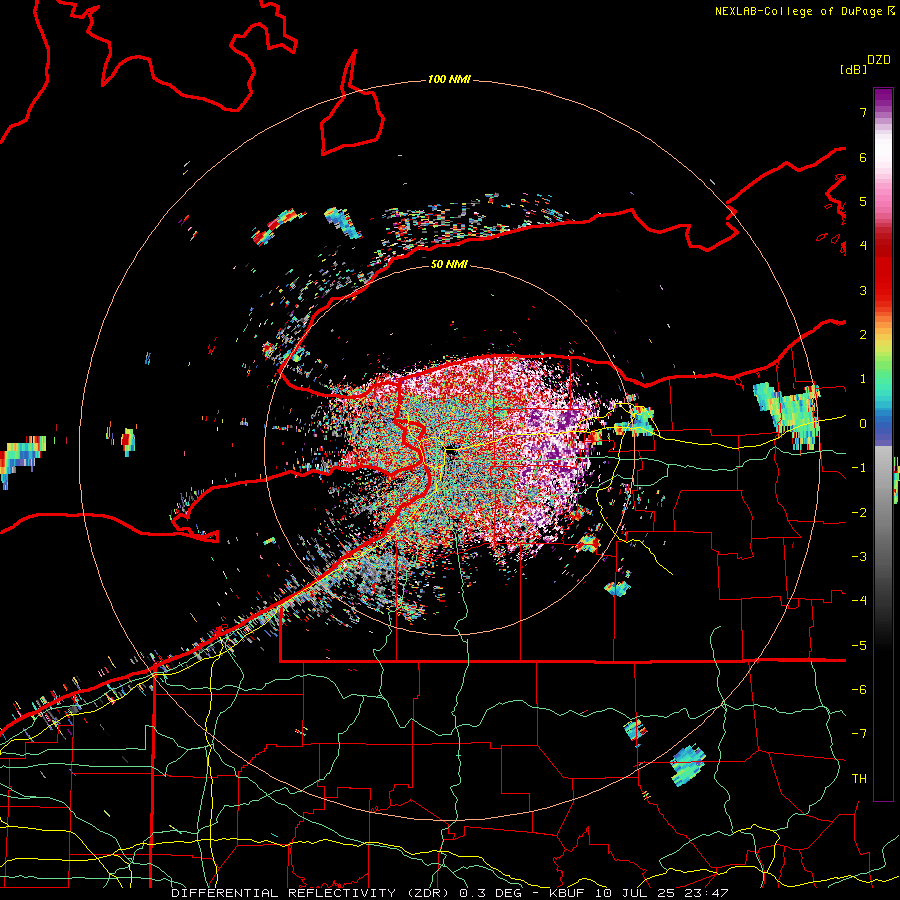Click the 23:47 timestamp in caption
The image size is (900, 900).
[708, 893]
